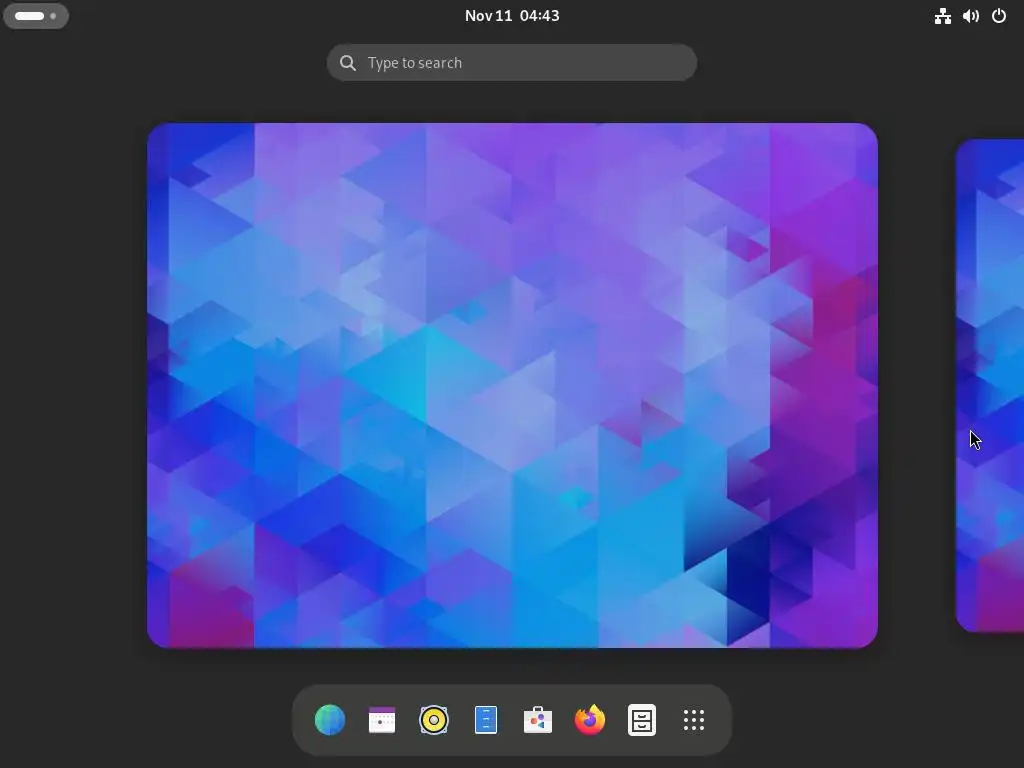The image size is (1024, 768).
Task: Open Firefox from the dock
Action: [x=590, y=720]
